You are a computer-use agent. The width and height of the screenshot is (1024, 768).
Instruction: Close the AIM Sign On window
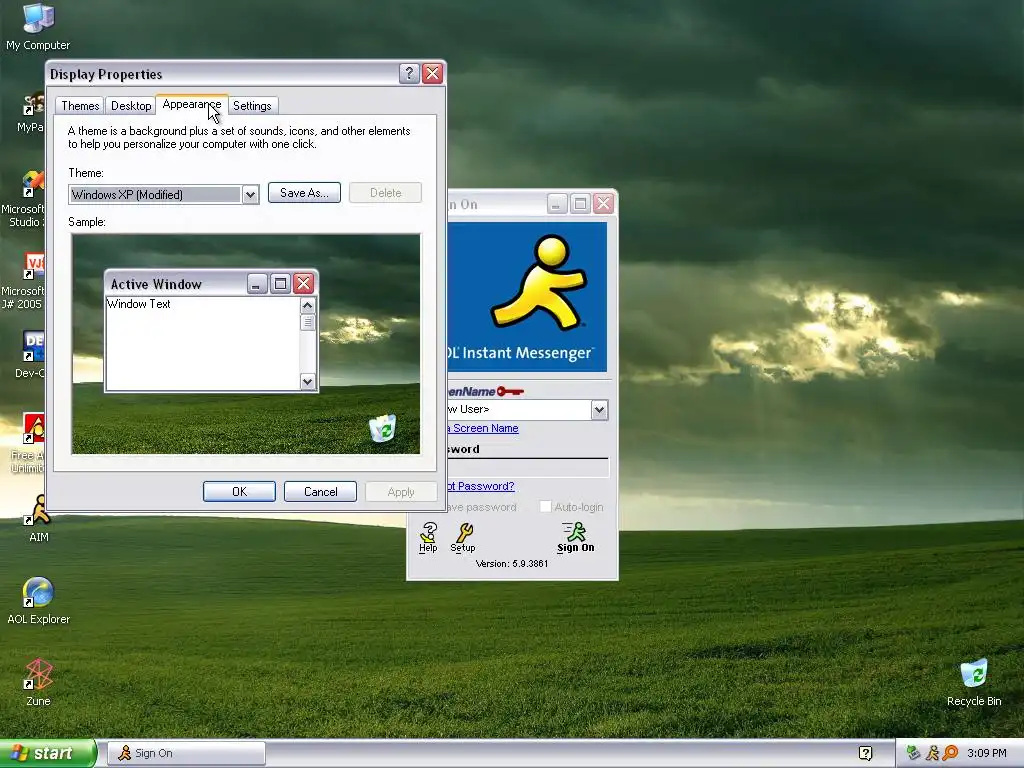(x=603, y=204)
